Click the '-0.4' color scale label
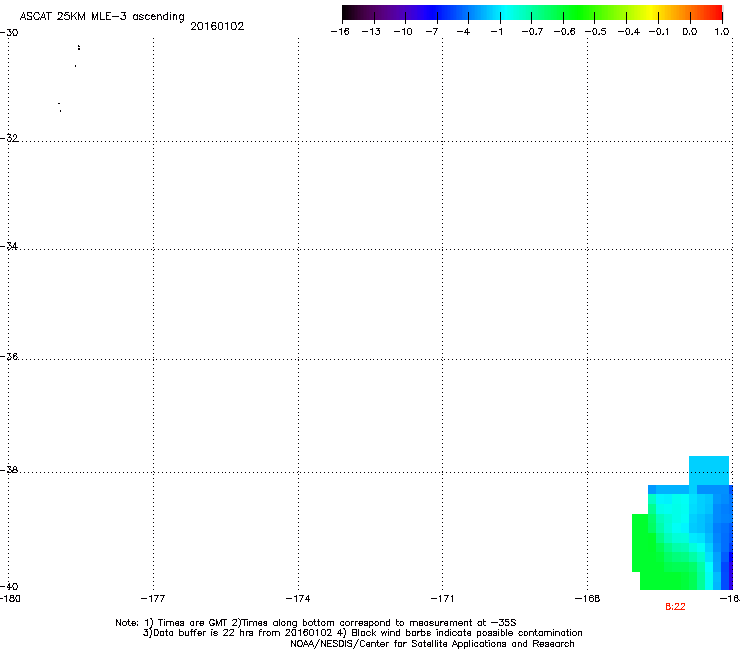 click(x=629, y=32)
